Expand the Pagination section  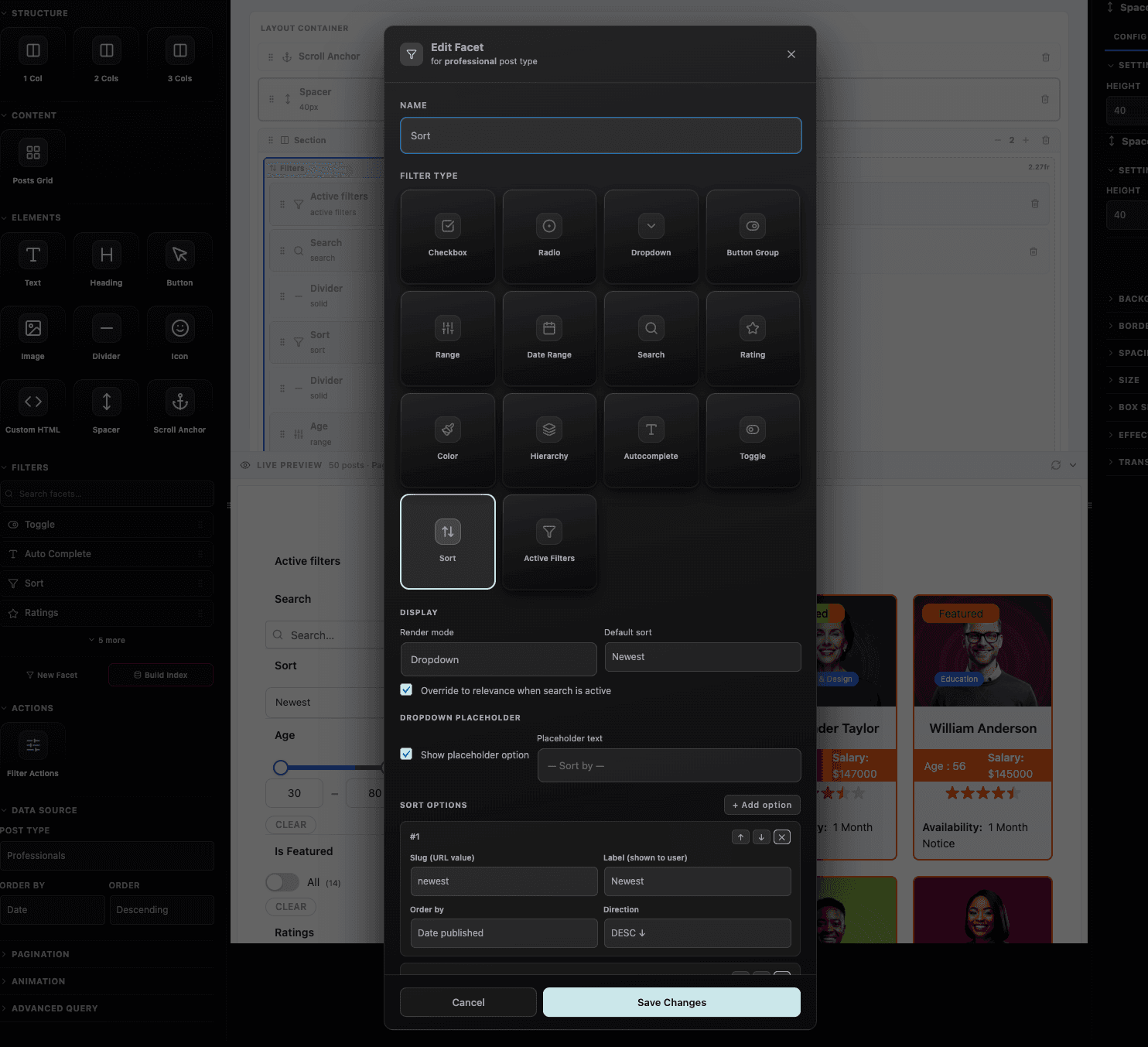[x=42, y=954]
